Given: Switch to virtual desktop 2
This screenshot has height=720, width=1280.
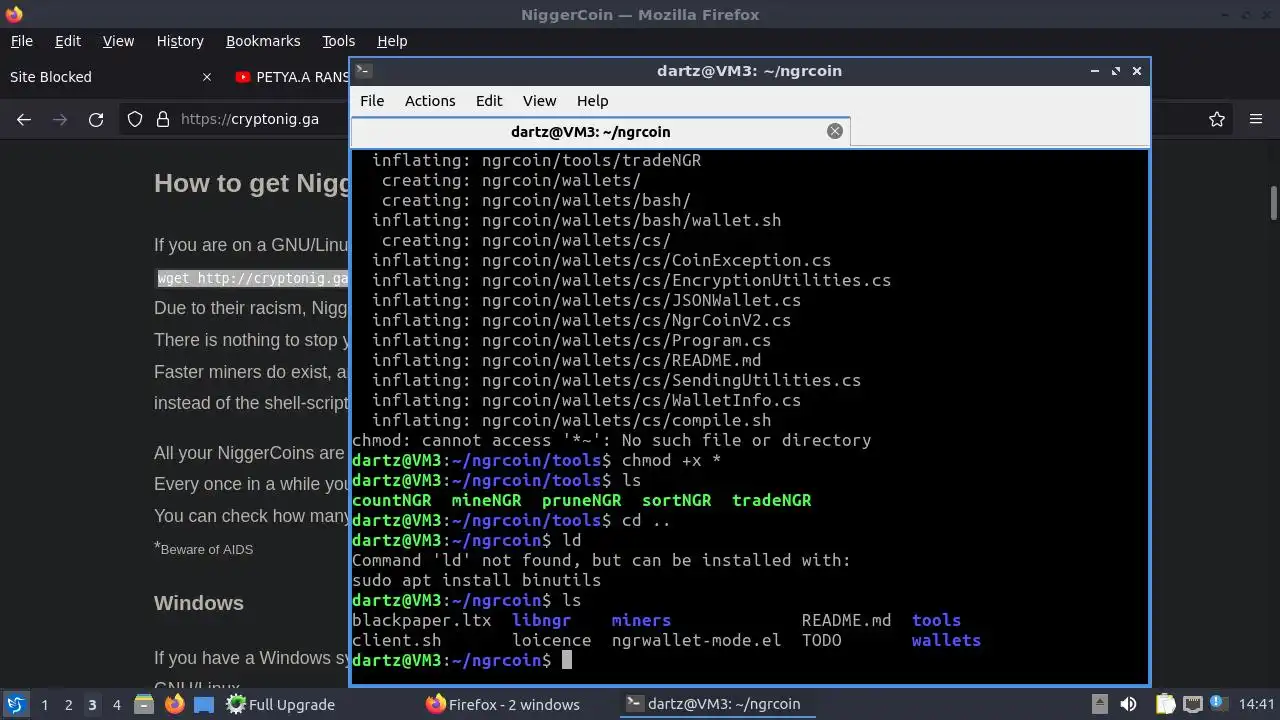Looking at the screenshot, I should [x=68, y=705].
